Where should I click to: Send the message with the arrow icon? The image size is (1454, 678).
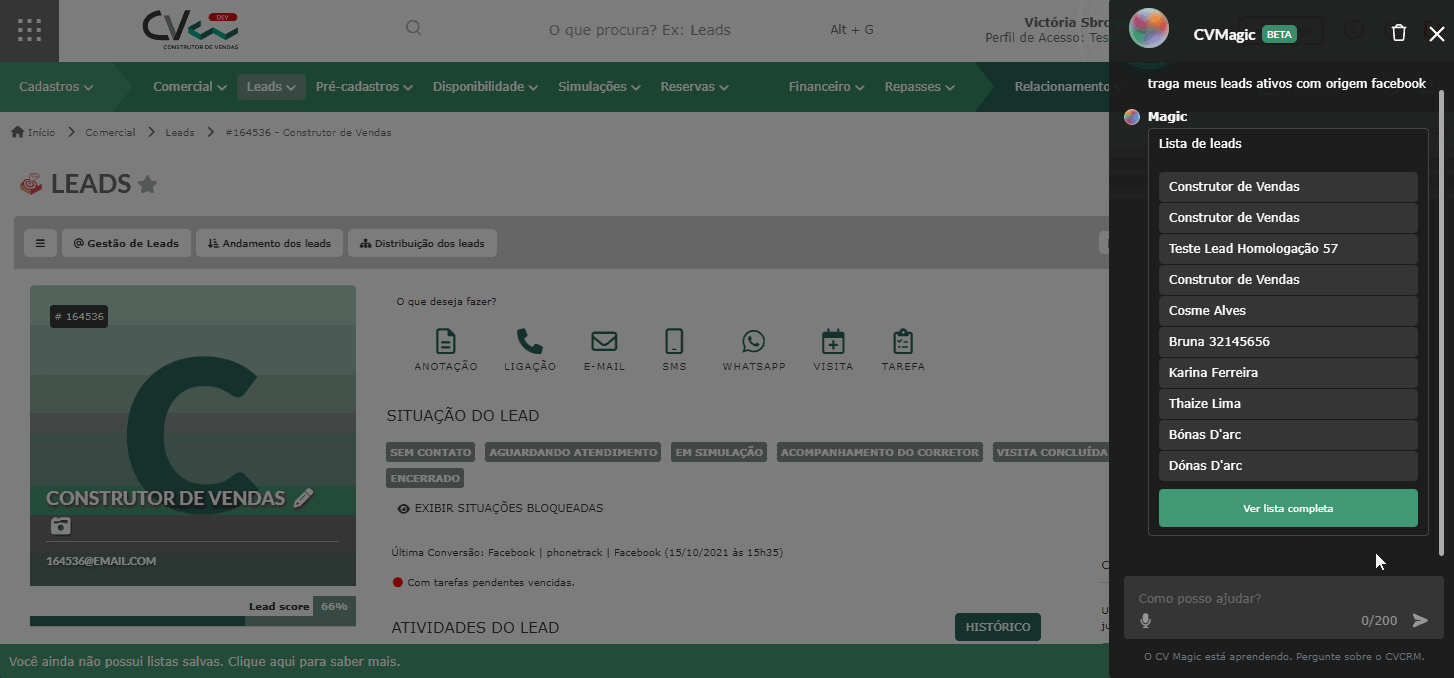click(x=1420, y=621)
